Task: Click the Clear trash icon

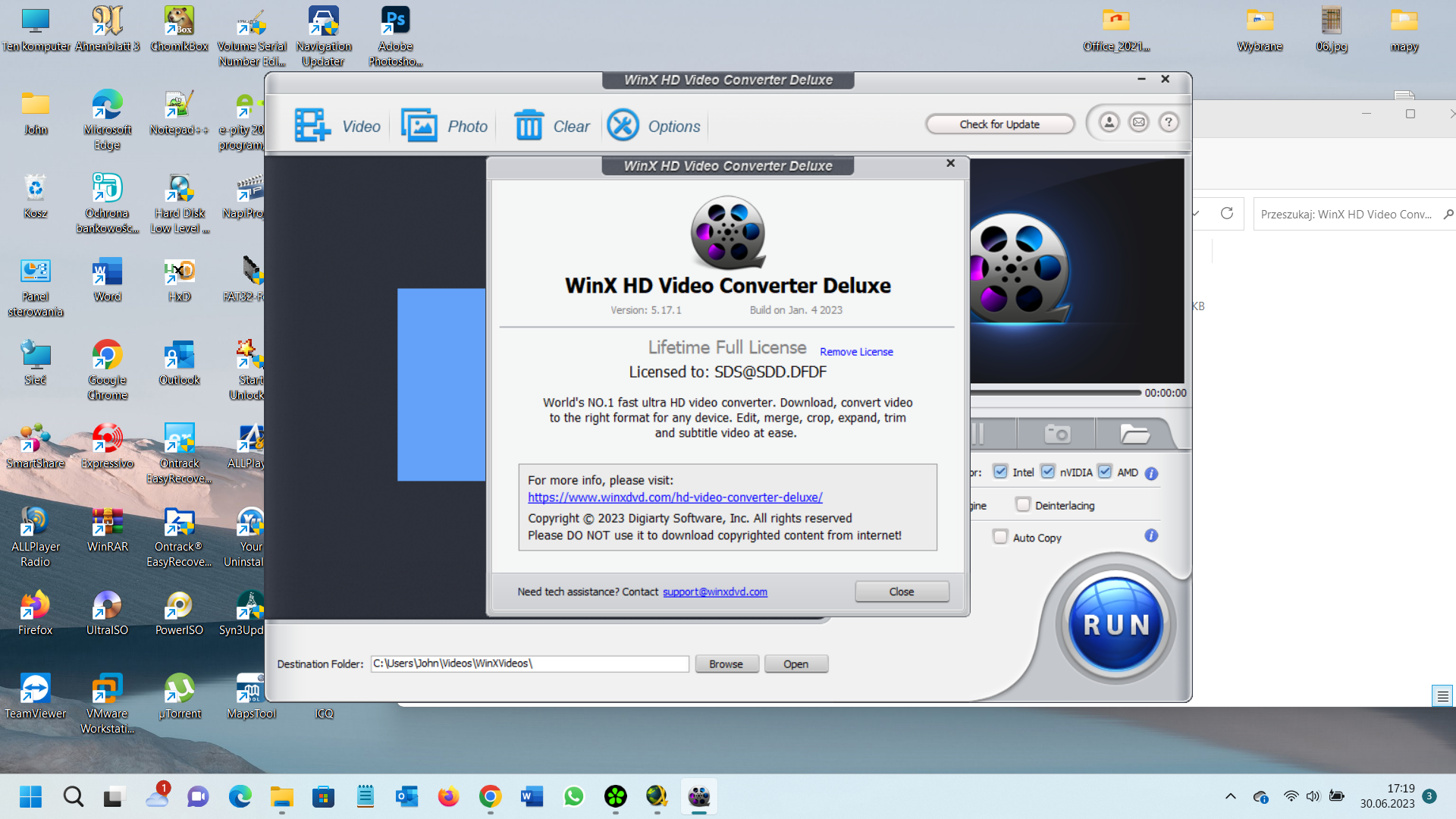Action: coord(551,126)
